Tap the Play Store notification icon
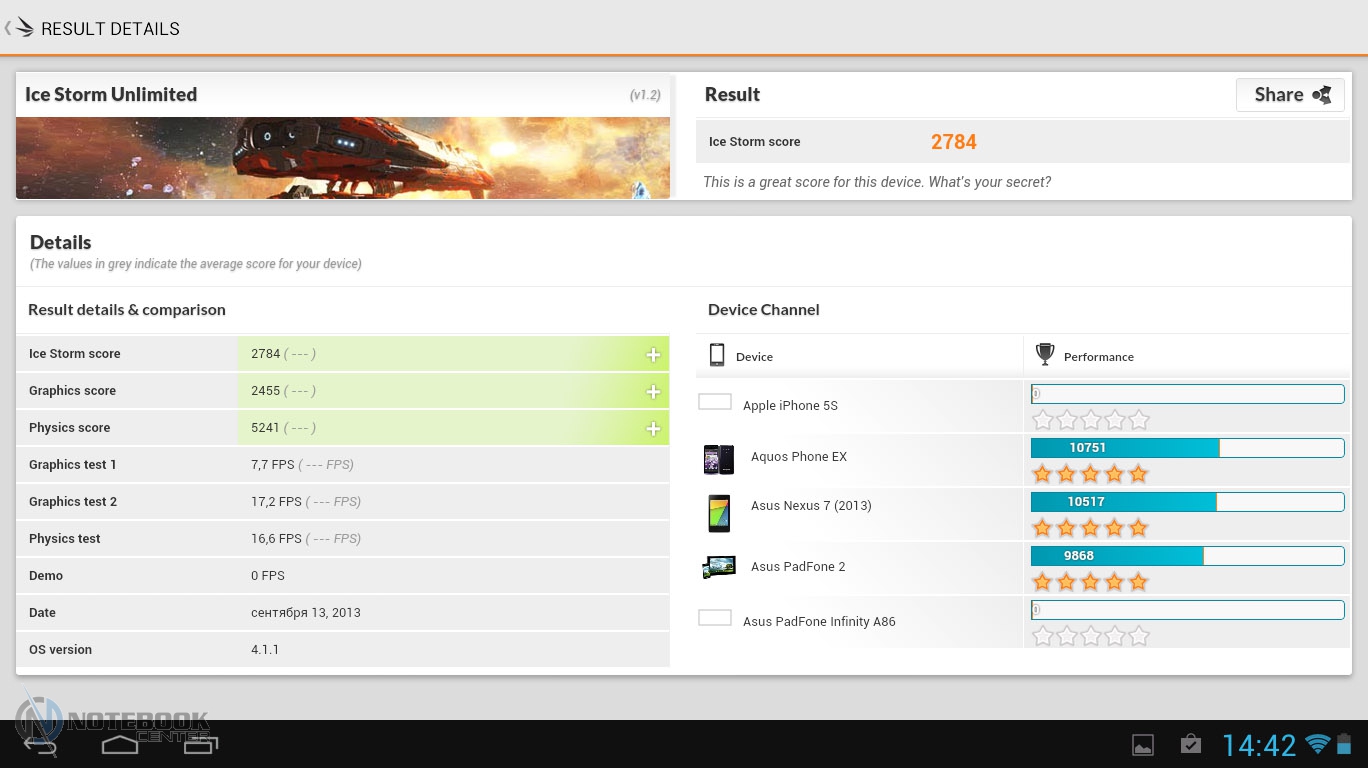The width and height of the screenshot is (1368, 768). (1190, 744)
